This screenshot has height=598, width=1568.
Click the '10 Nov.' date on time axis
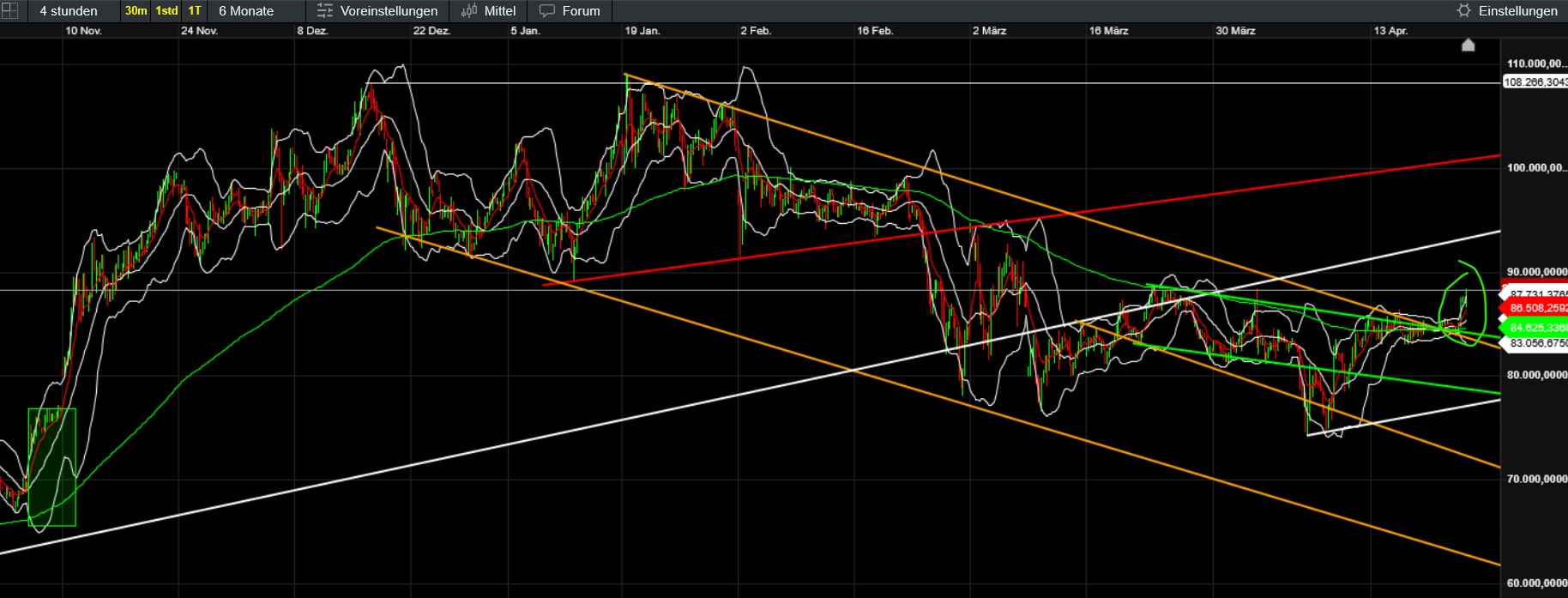[83, 31]
